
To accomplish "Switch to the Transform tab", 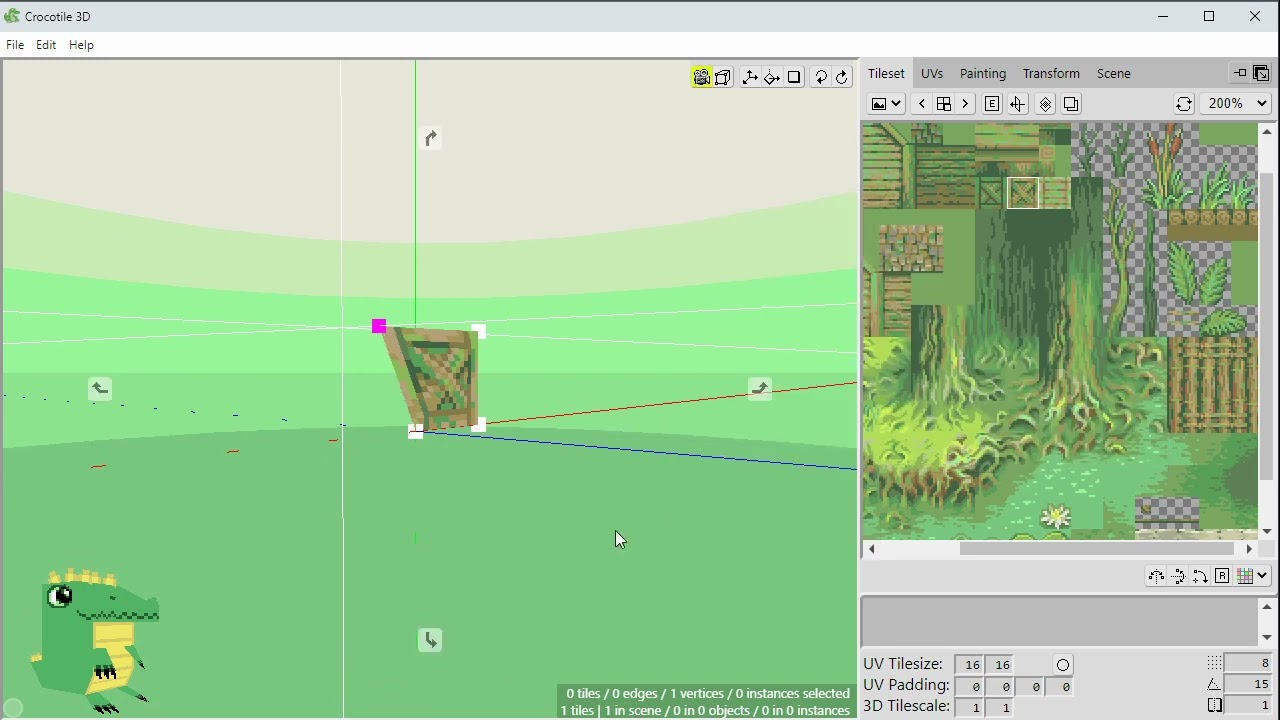I will 1051,74.
